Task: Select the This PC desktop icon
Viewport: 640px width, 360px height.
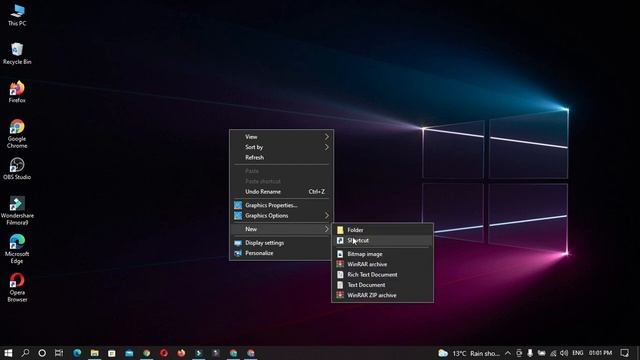Action: point(17,16)
